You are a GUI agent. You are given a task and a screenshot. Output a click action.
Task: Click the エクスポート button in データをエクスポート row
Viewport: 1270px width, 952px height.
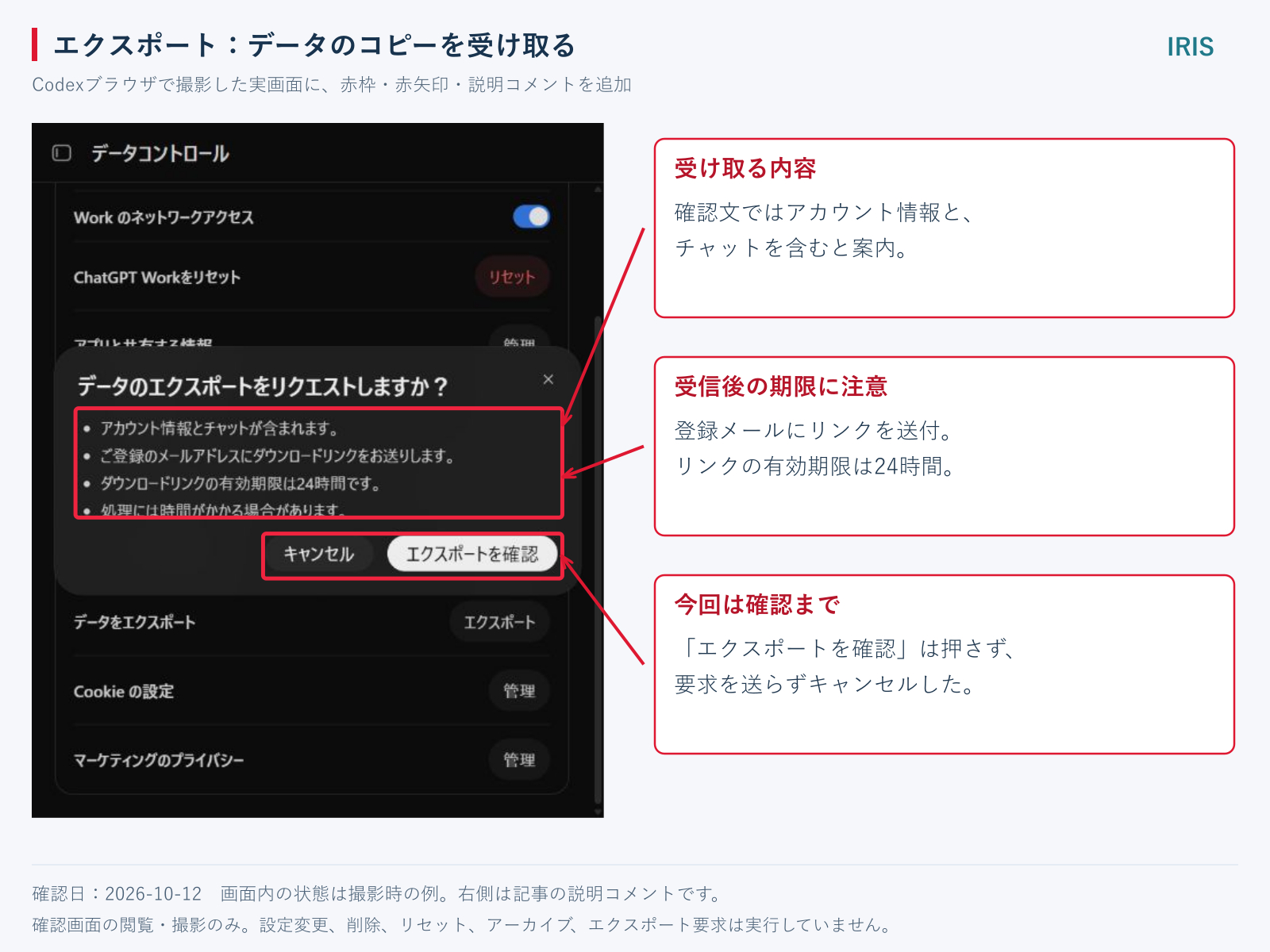click(499, 622)
